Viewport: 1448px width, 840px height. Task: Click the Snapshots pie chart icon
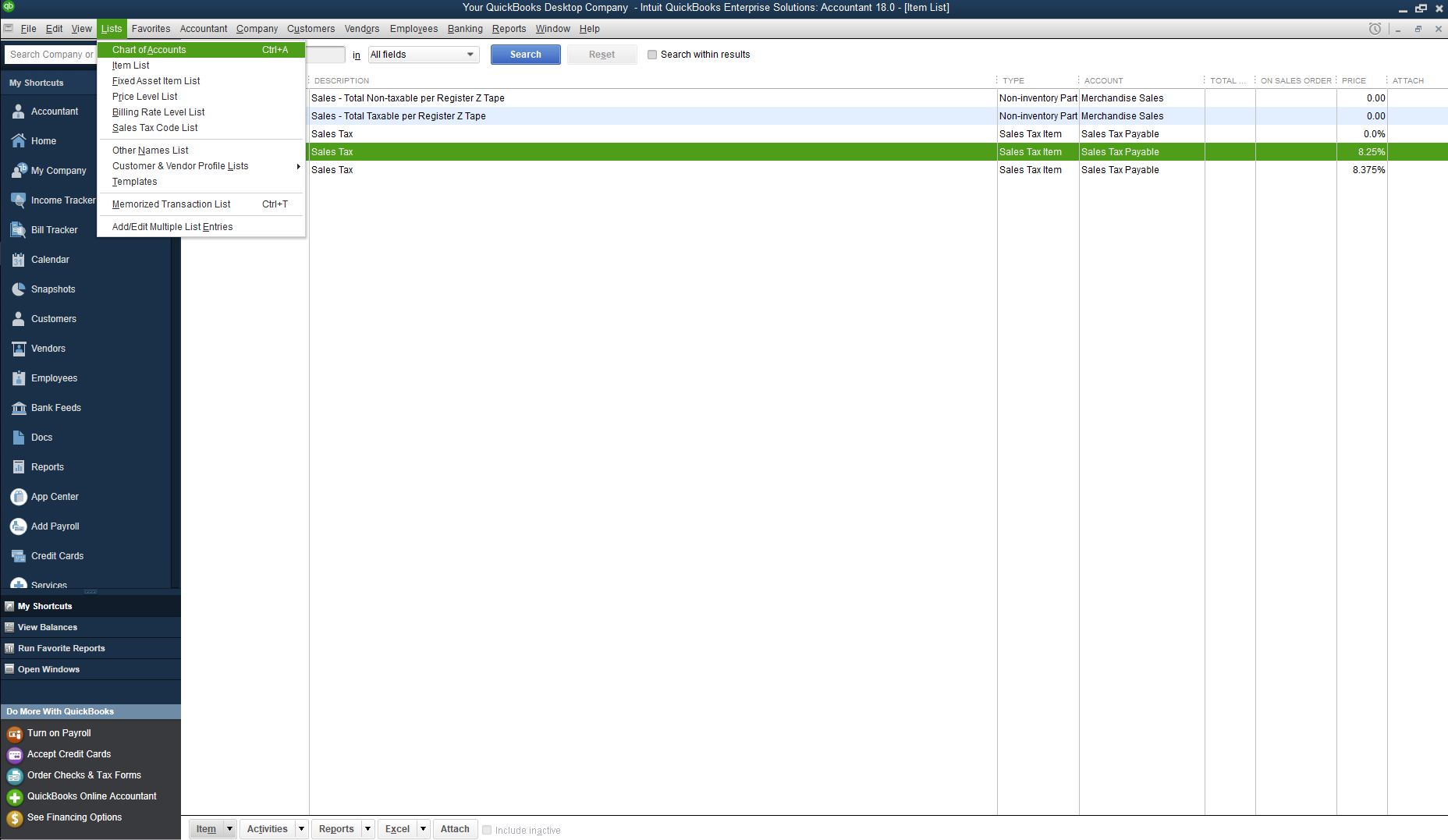(x=18, y=289)
